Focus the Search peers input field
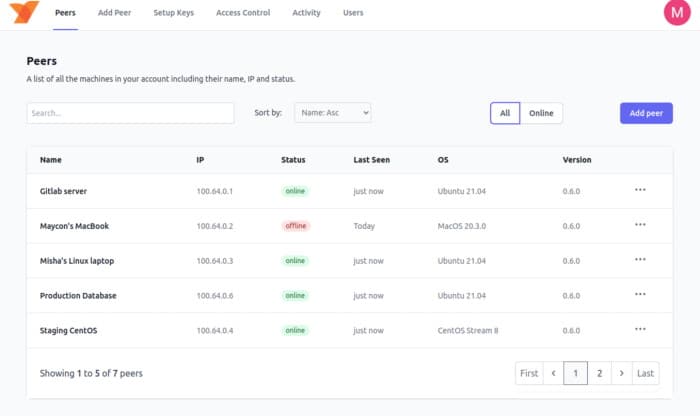This screenshot has width=700, height=416. pyautogui.click(x=130, y=113)
